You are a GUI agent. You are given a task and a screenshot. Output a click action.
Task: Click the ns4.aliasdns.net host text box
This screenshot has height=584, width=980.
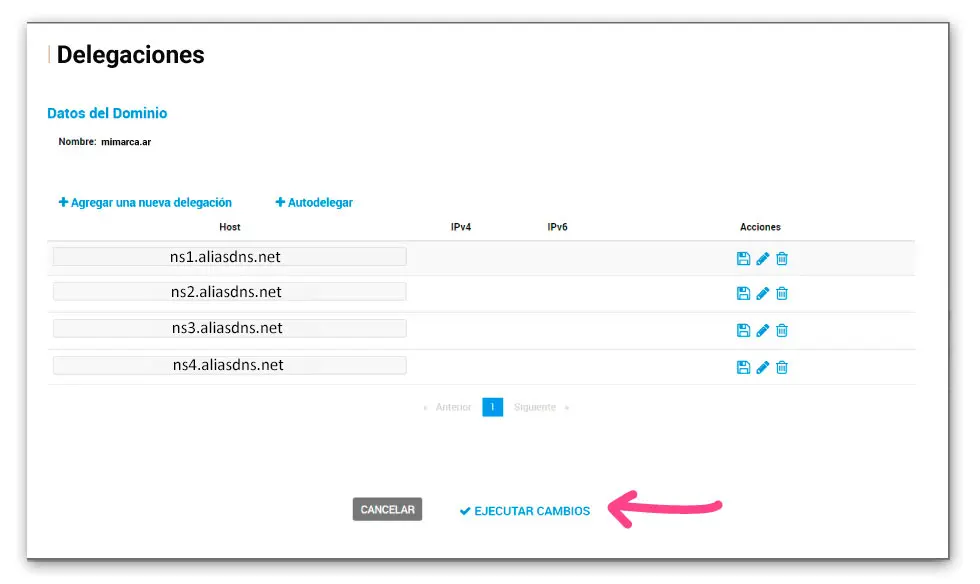point(228,364)
